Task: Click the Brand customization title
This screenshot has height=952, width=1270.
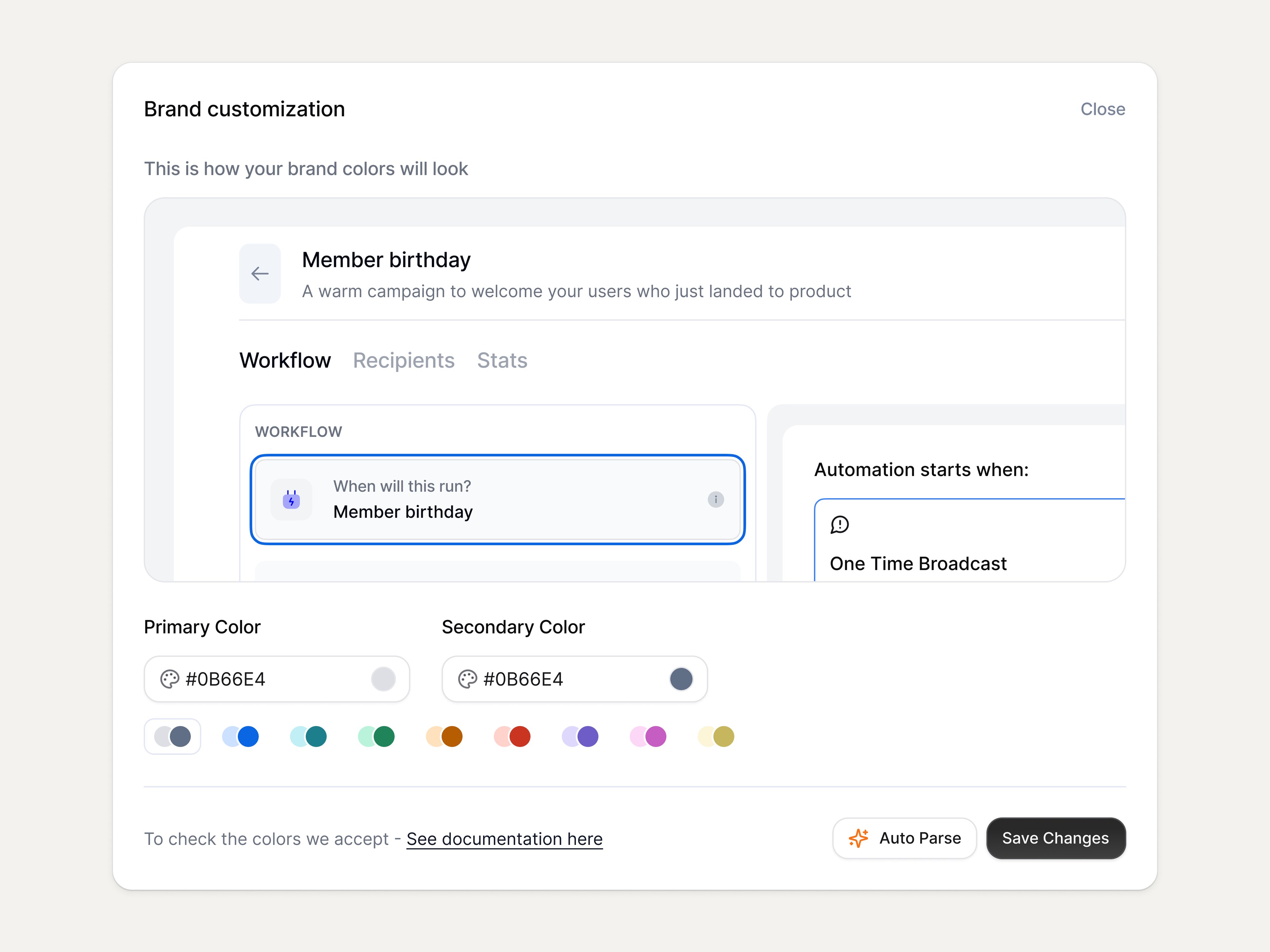Action: tap(244, 109)
